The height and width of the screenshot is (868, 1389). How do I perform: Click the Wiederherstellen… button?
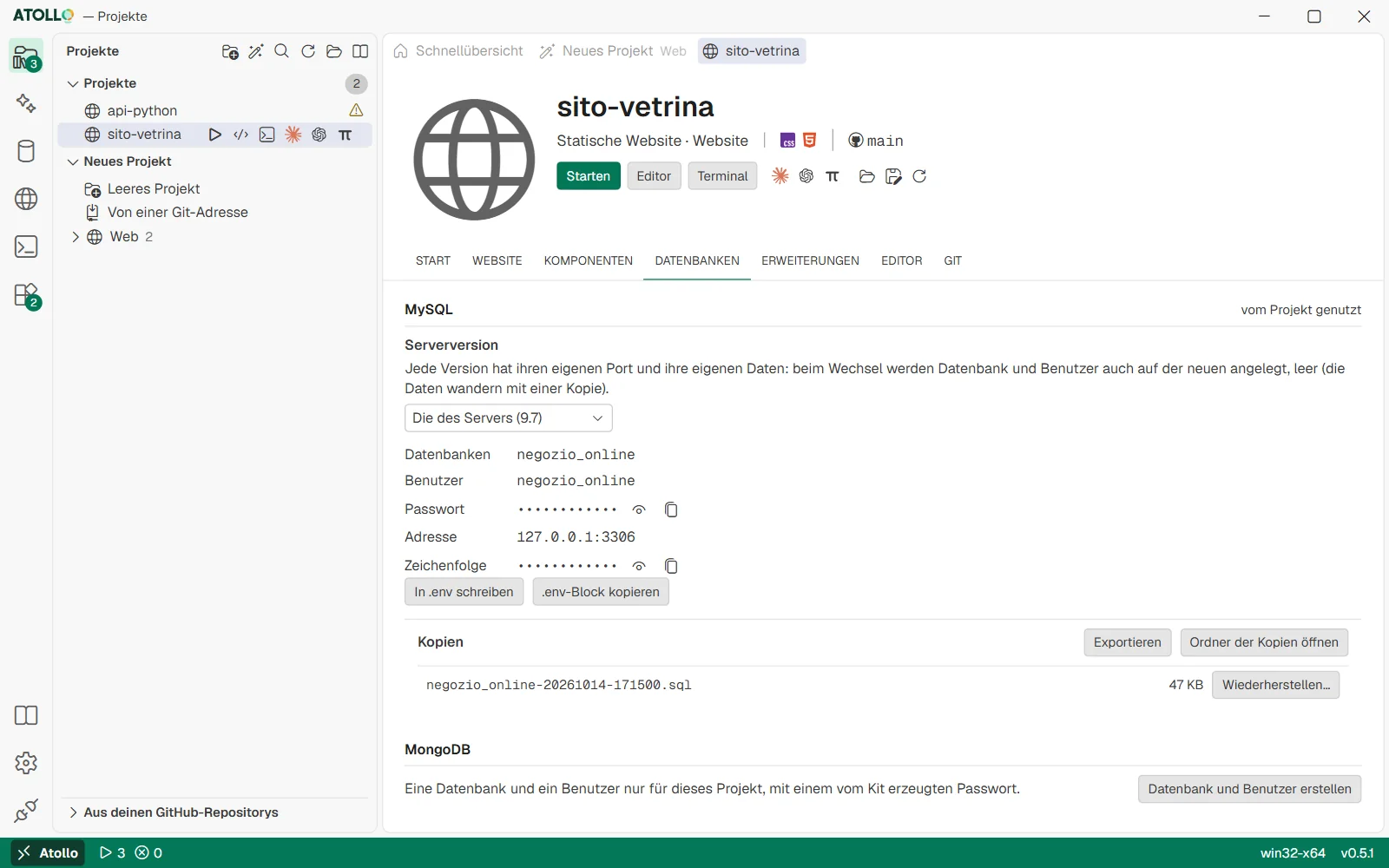pyautogui.click(x=1276, y=685)
